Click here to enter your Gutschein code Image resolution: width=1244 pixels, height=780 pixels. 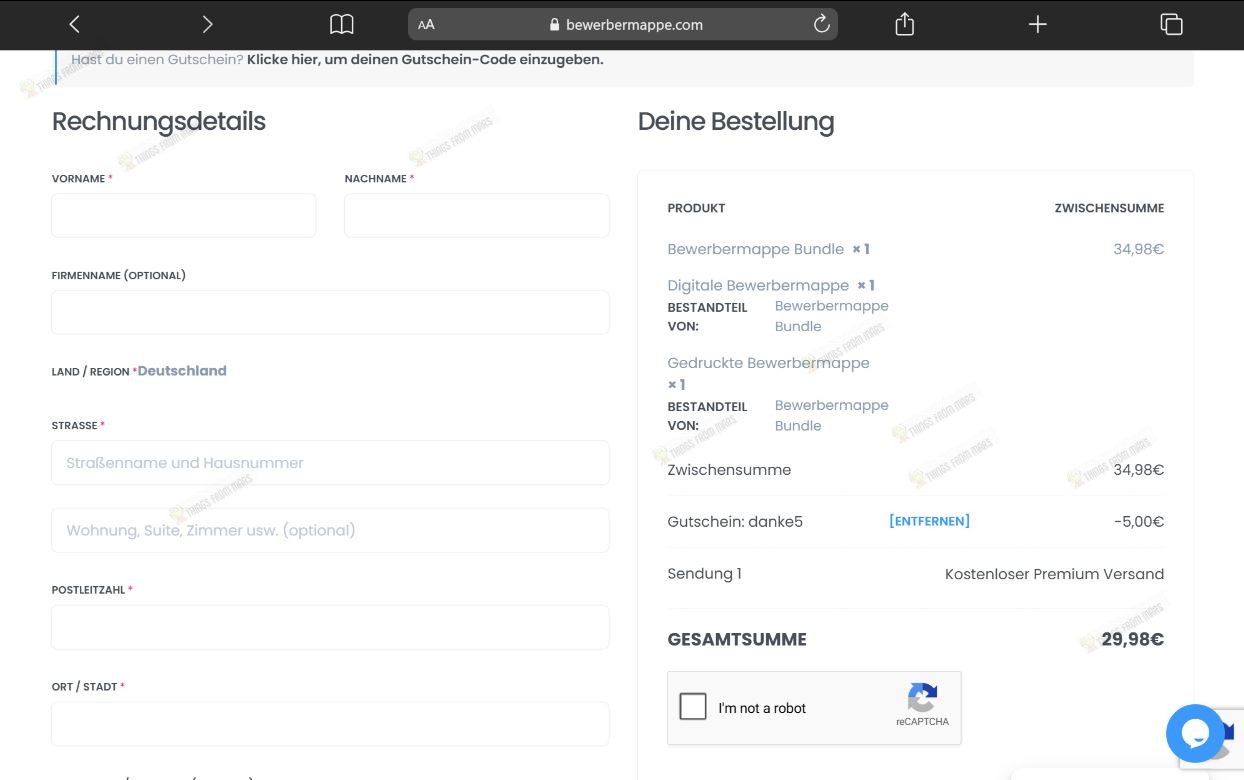(x=425, y=59)
